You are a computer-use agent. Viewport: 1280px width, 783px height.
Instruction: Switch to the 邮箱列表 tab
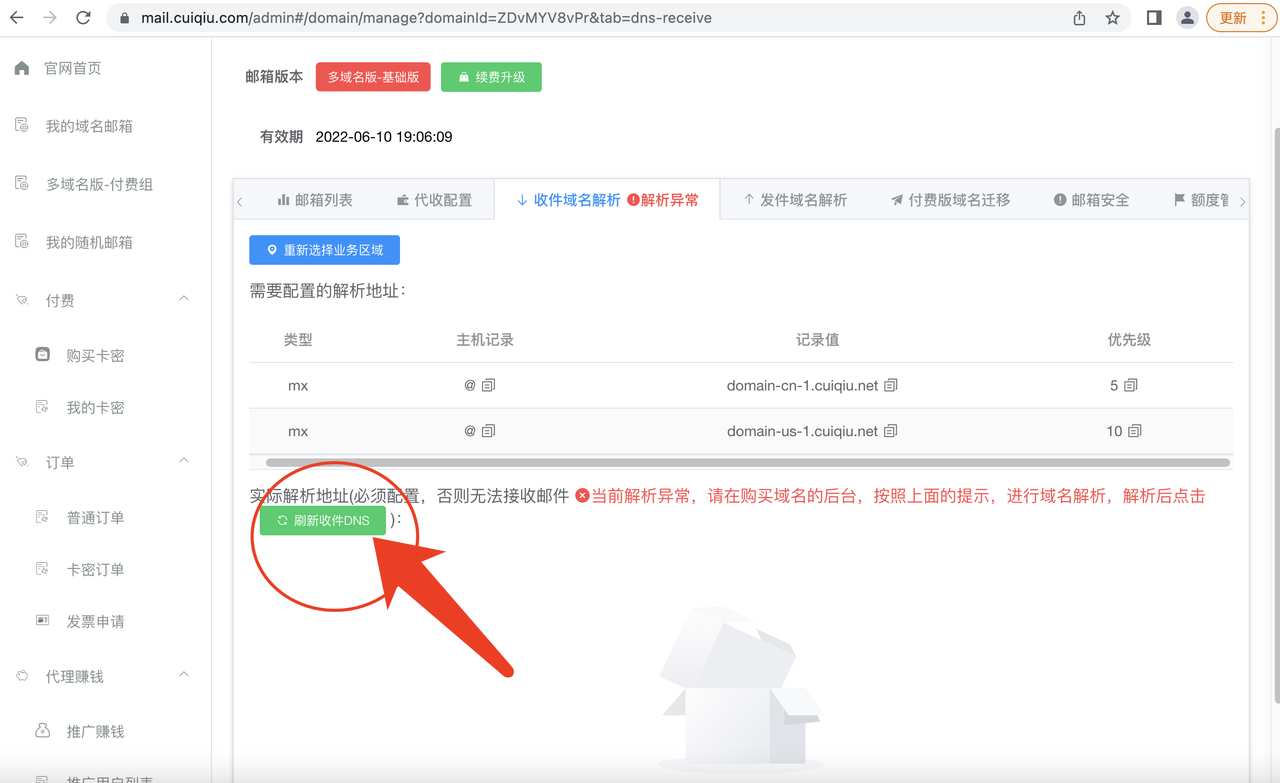click(x=314, y=200)
